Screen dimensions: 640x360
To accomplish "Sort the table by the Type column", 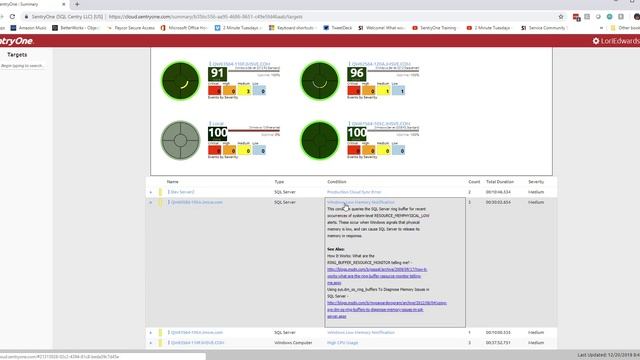I will (x=279, y=182).
